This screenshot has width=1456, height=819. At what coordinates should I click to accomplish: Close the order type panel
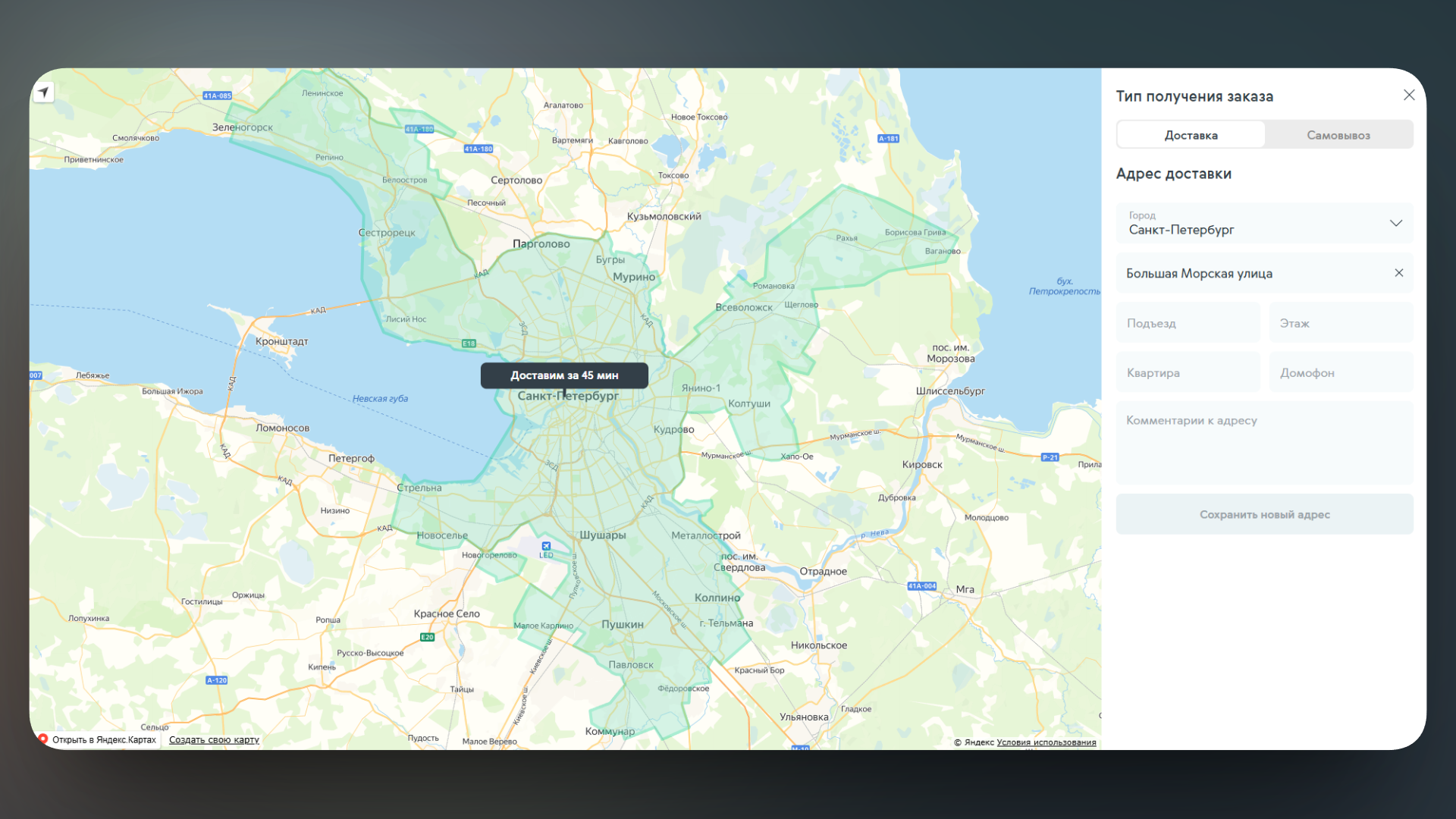tap(1409, 95)
